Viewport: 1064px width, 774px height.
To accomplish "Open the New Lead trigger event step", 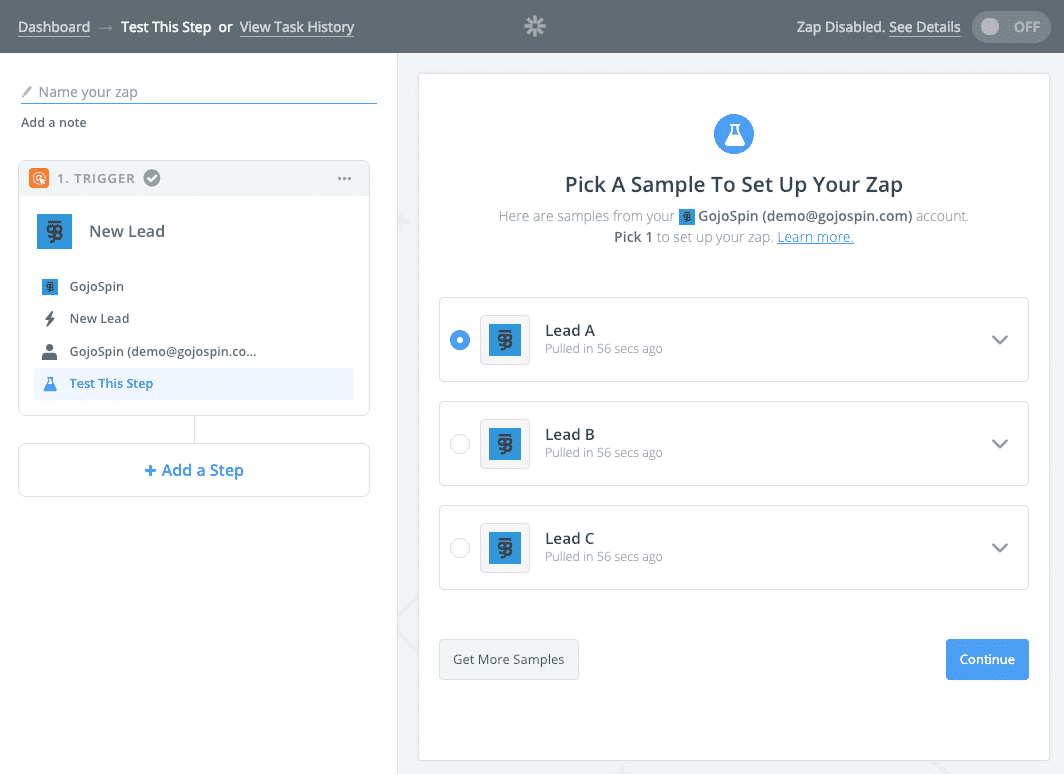I will 193,319.
